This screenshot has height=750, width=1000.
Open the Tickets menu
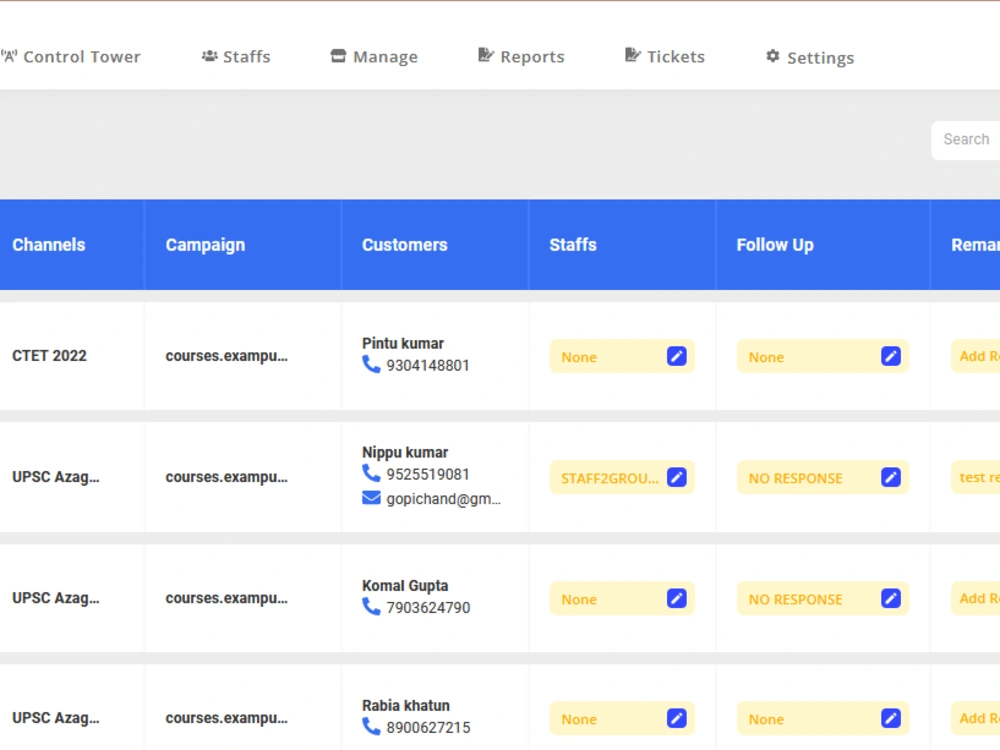pyautogui.click(x=665, y=57)
